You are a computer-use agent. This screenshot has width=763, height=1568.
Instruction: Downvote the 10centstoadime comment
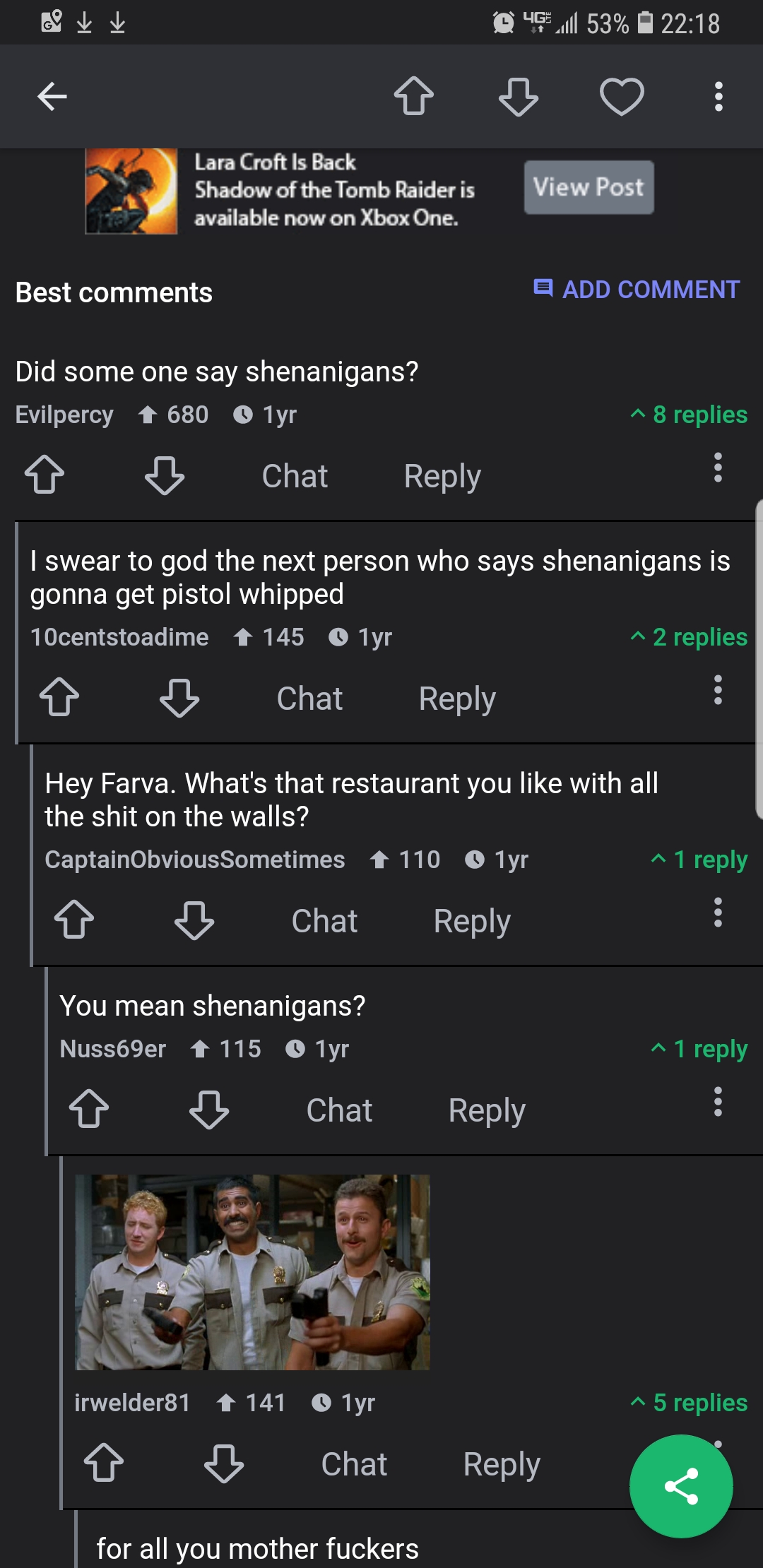click(x=179, y=698)
